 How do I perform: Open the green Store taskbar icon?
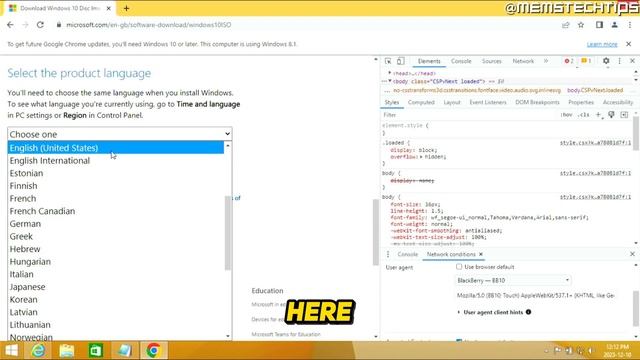pyautogui.click(x=96, y=351)
